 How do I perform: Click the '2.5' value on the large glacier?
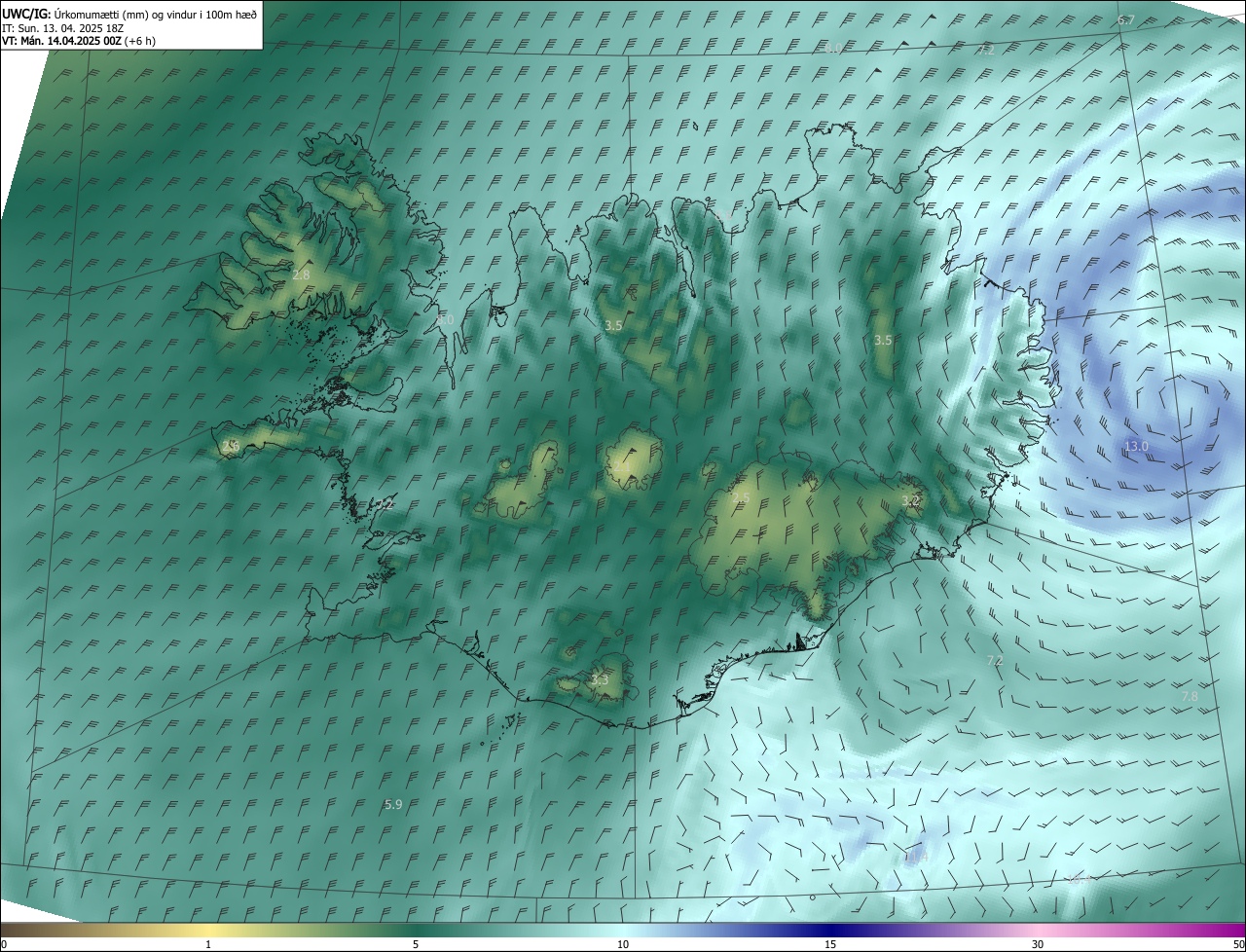coord(741,498)
